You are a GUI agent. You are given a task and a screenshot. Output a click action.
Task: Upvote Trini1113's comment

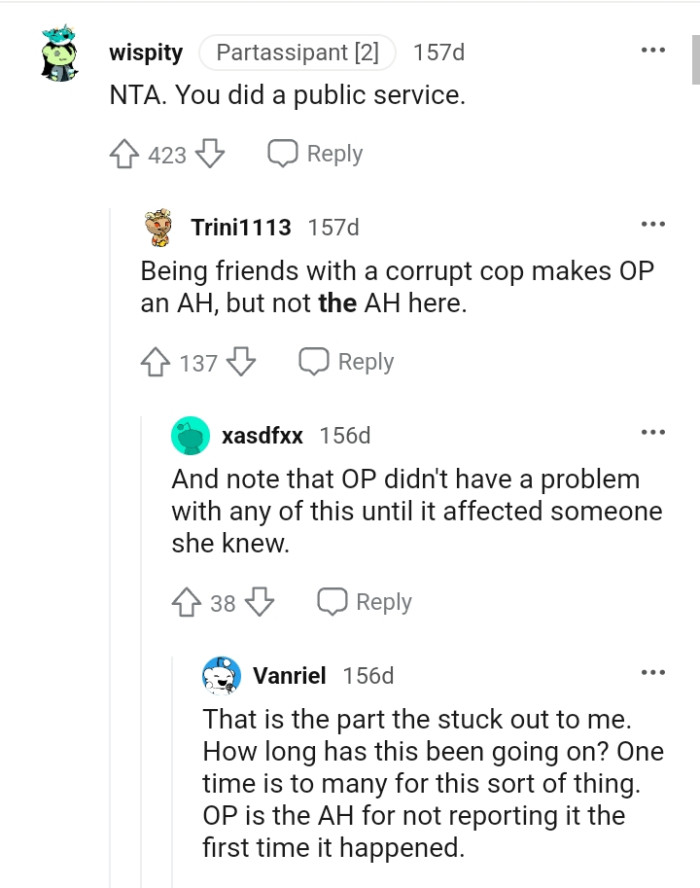(155, 362)
